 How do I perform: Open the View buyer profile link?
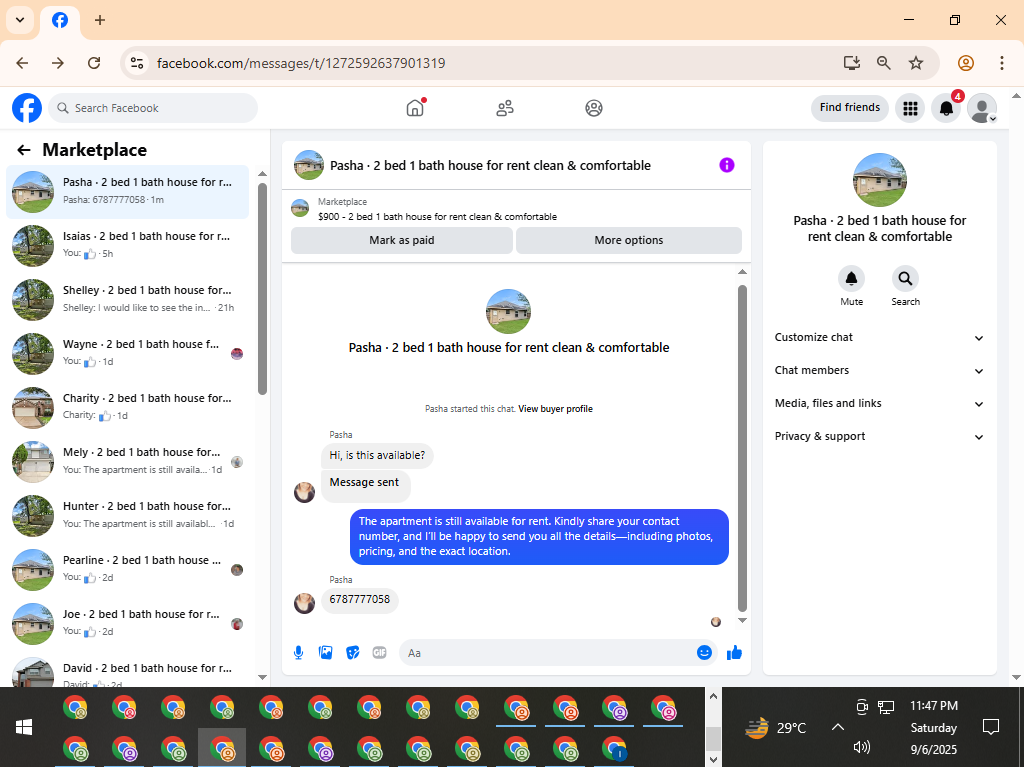[556, 409]
